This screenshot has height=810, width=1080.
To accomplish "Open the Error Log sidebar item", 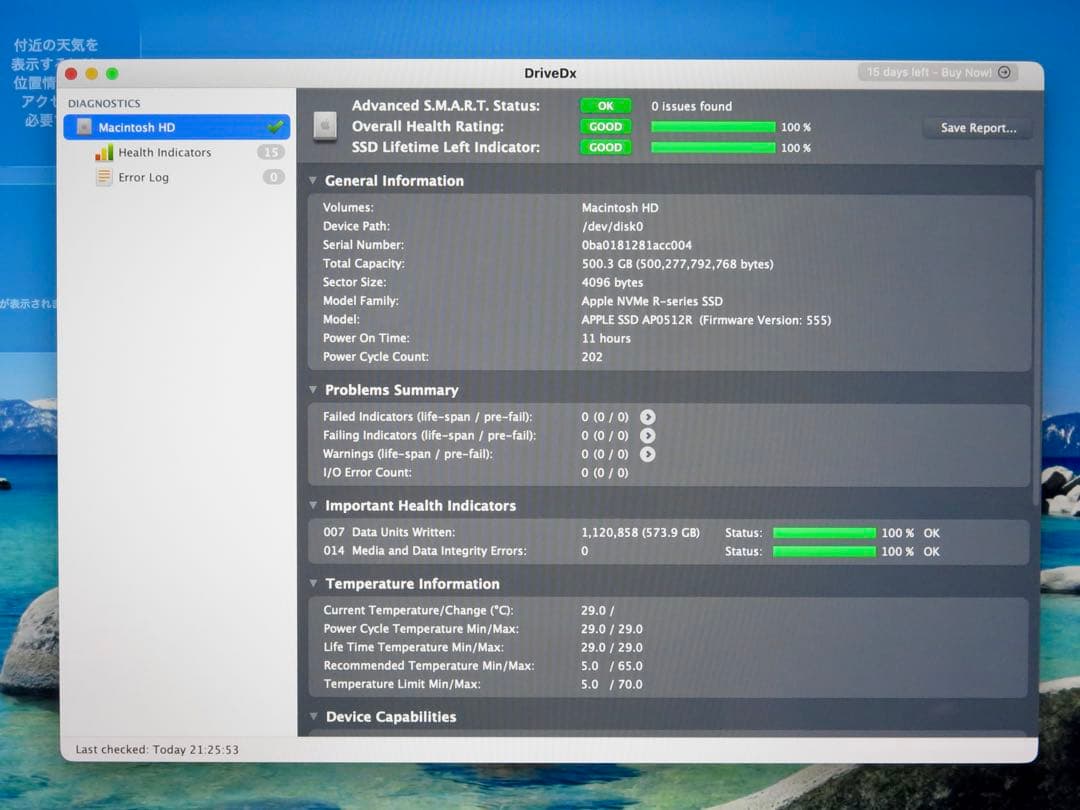I will (144, 178).
